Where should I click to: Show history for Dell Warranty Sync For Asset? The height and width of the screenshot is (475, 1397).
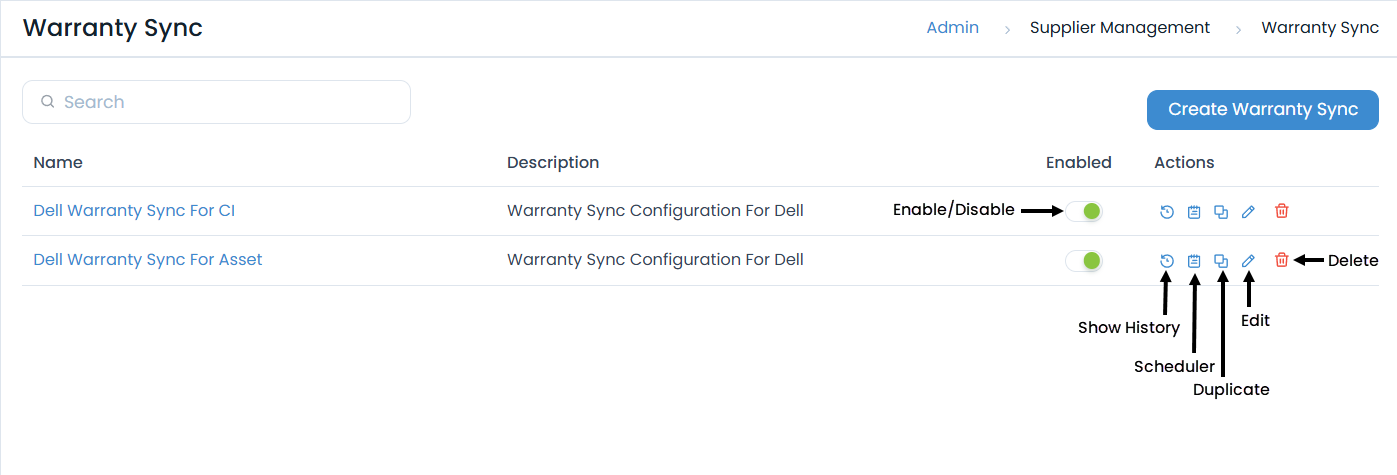1166,261
